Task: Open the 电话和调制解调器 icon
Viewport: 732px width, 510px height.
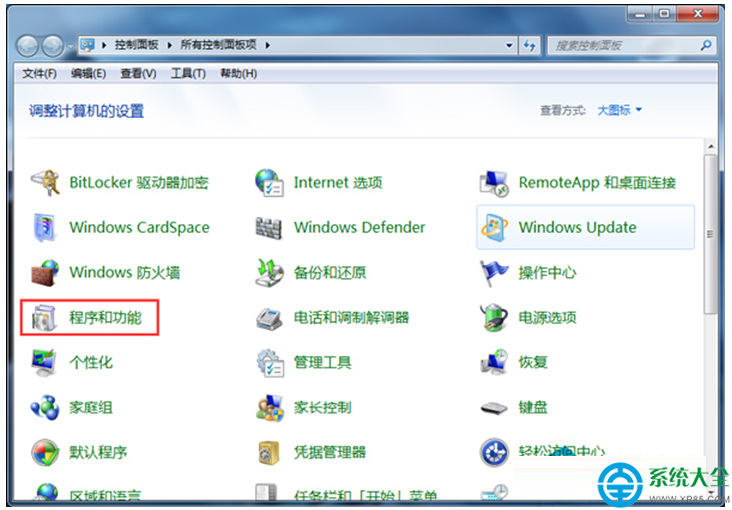Action: [269, 318]
